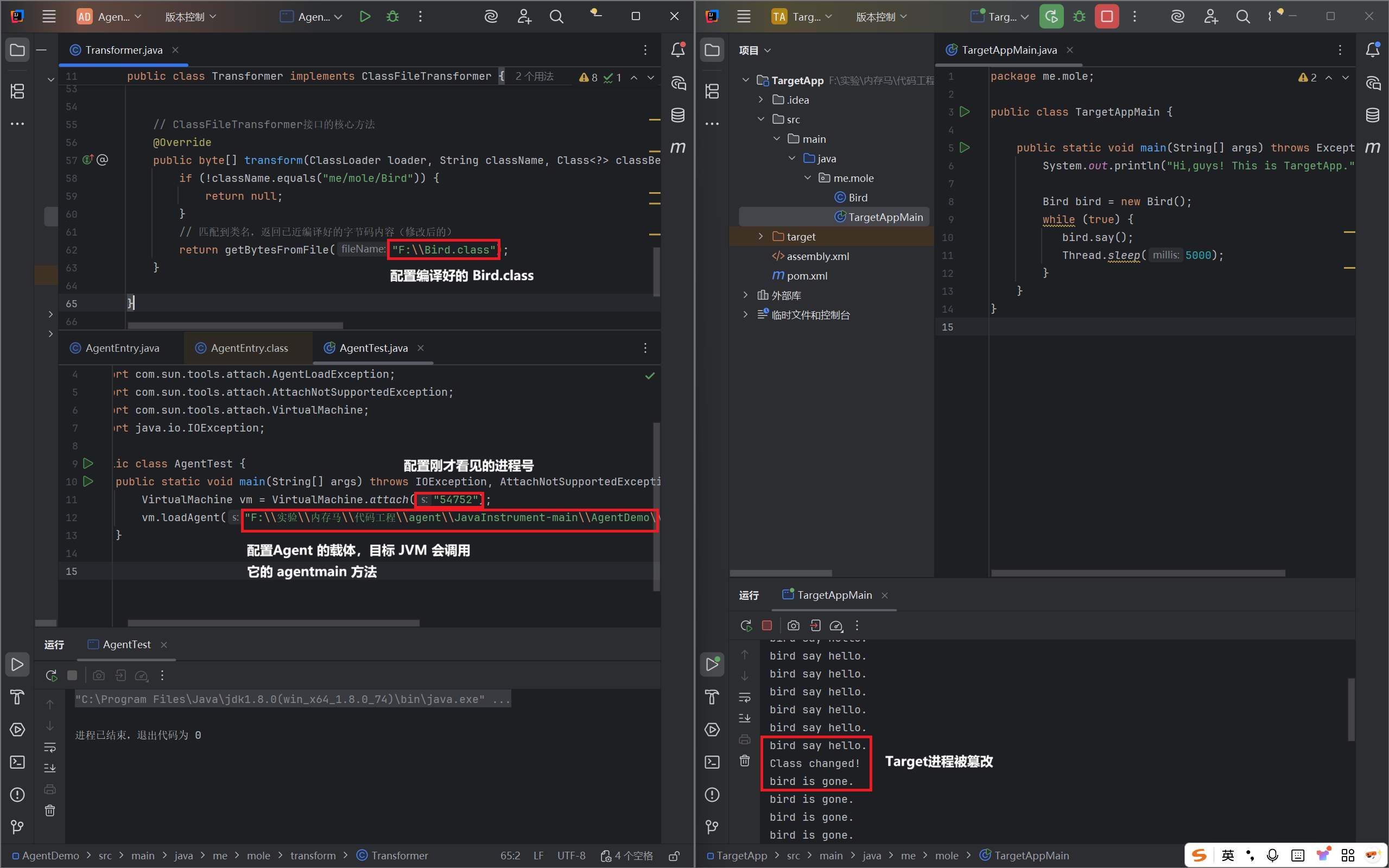Click the Transformer breadcrumb in the status bar
The width and height of the screenshot is (1389, 868).
tap(399, 856)
